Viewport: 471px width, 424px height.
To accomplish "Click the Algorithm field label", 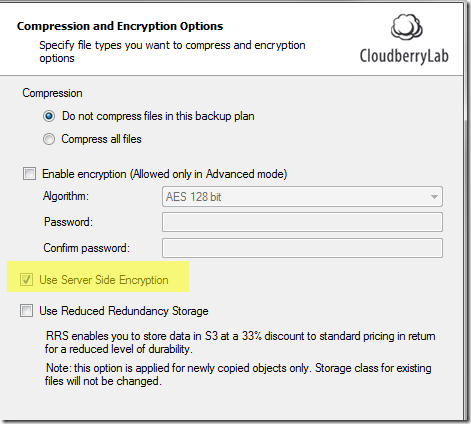I will [66, 196].
